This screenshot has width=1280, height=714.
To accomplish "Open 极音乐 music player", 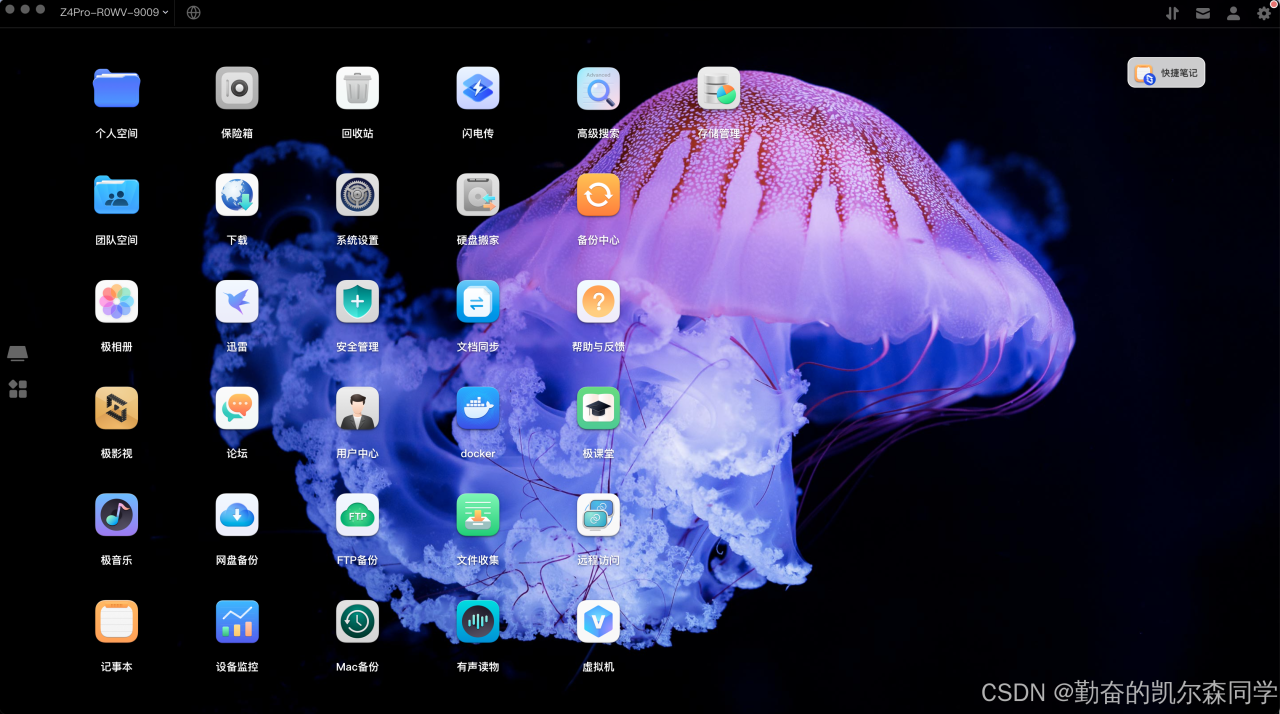I will 116,515.
